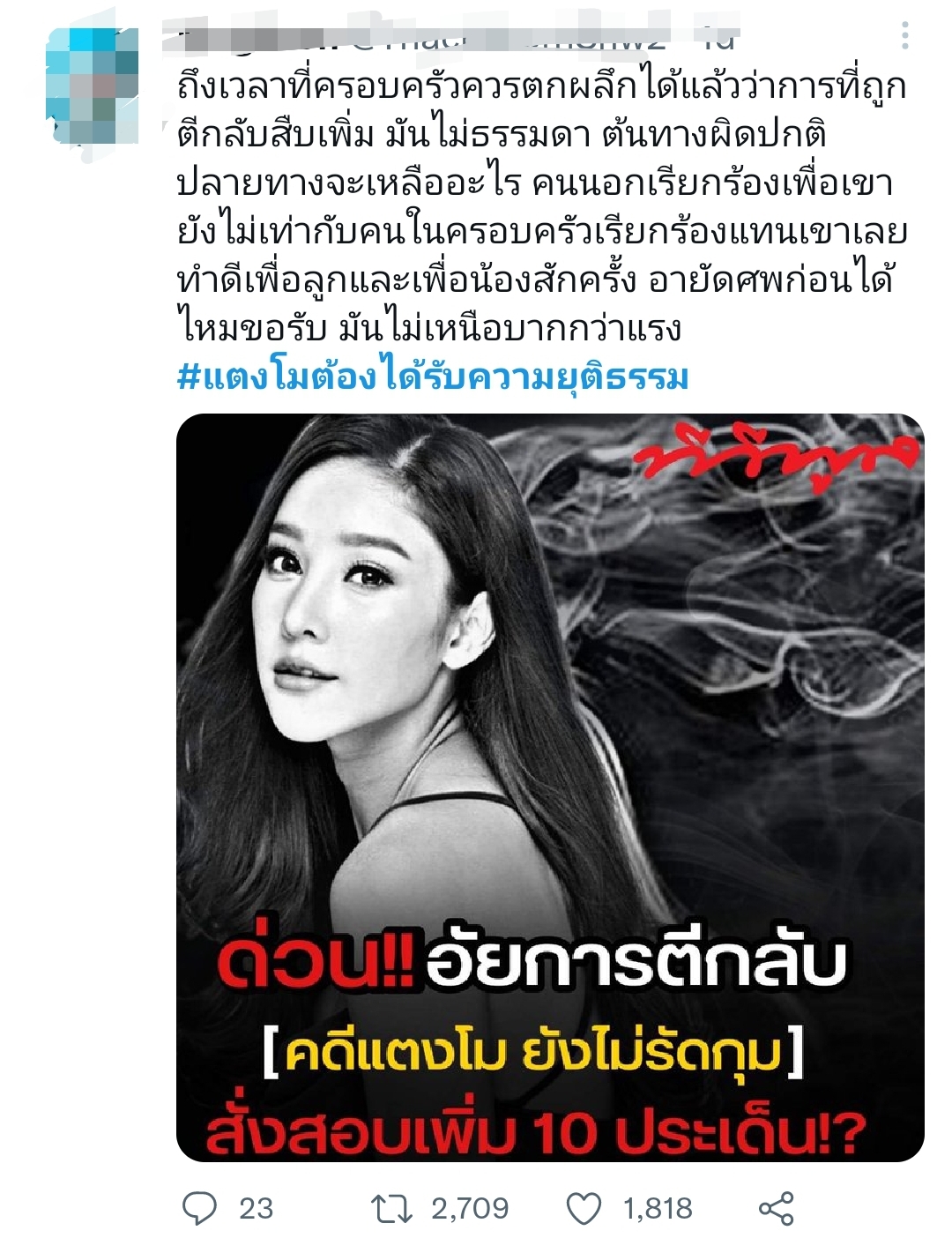Click the tweet line starting ถึงเวลาที่ครอบครัว
Viewport: 952px width, 1253px height.
[x=542, y=88]
